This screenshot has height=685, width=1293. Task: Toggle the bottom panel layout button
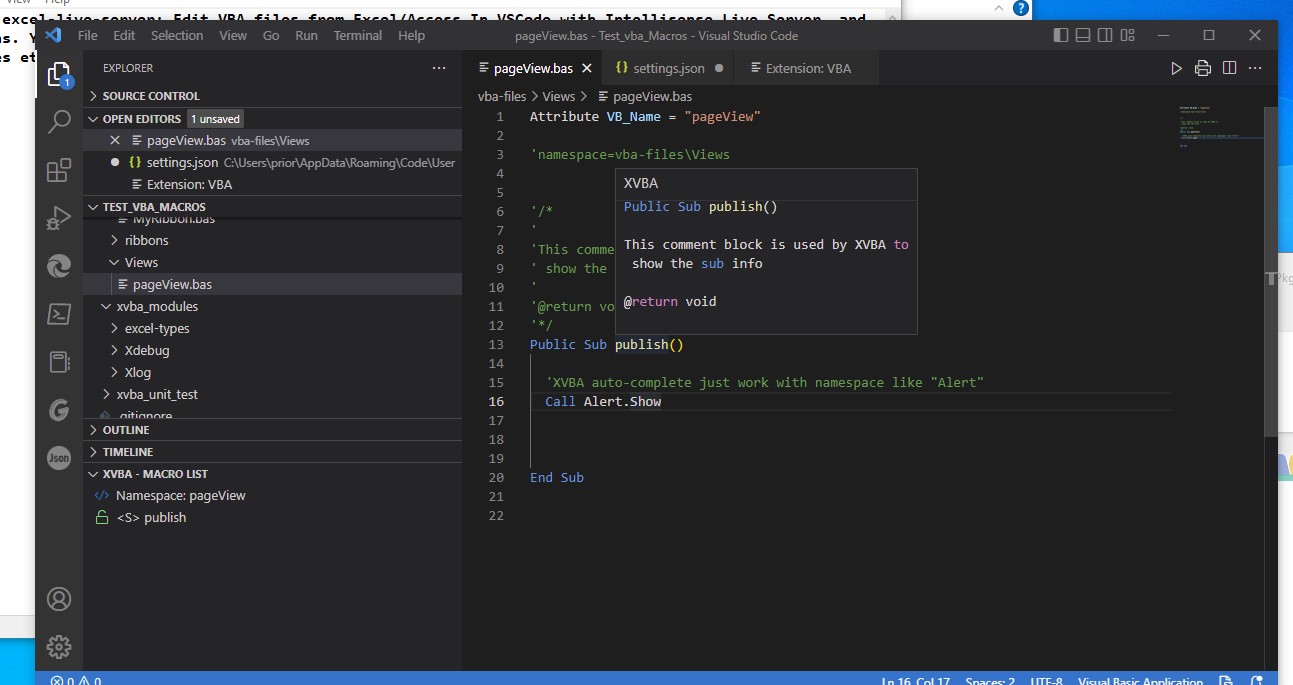click(1083, 35)
